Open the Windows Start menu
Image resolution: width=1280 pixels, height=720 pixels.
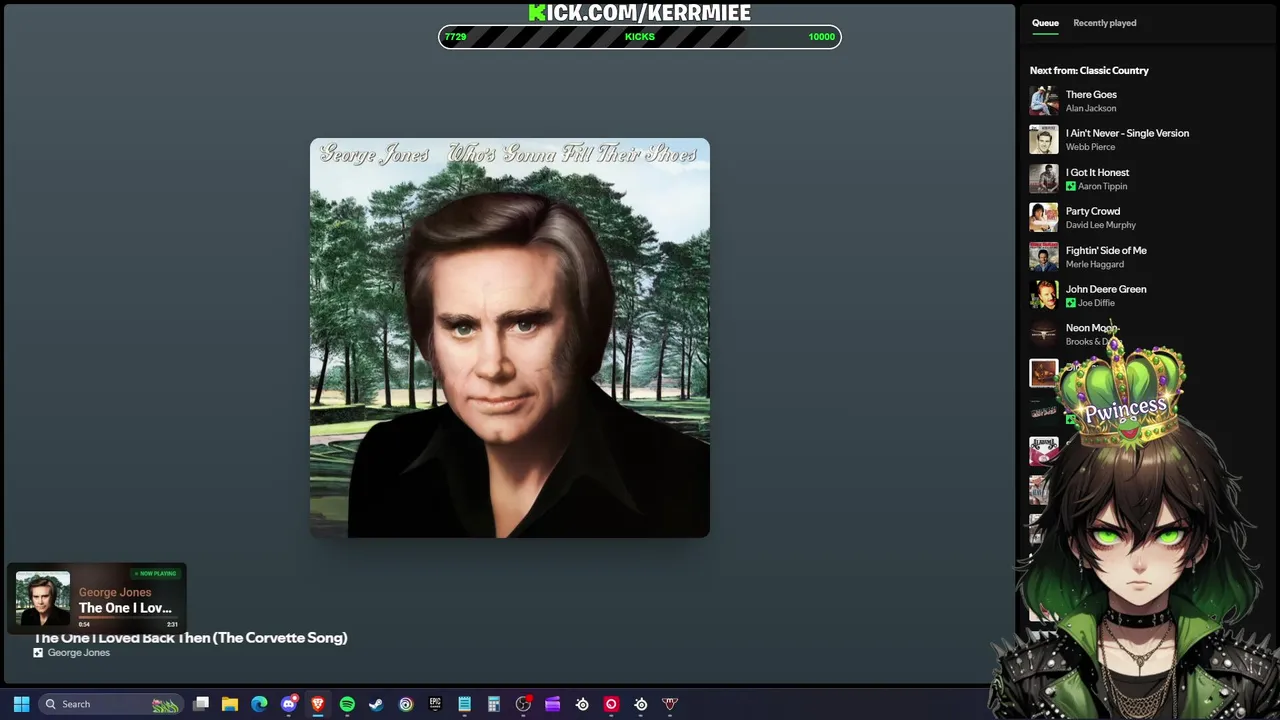[x=21, y=704]
